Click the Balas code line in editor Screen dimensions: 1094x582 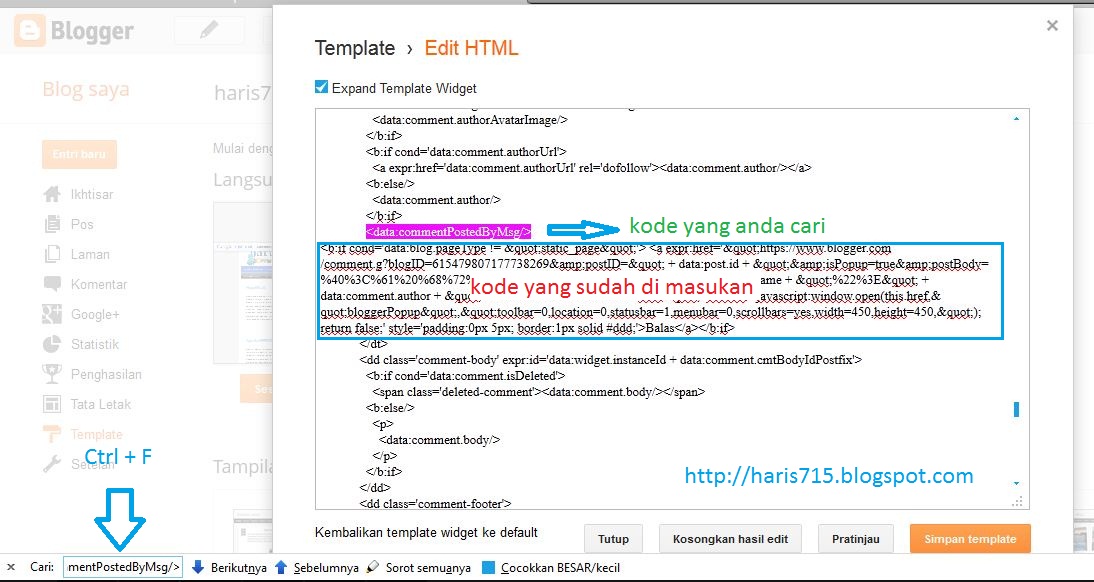528,327
